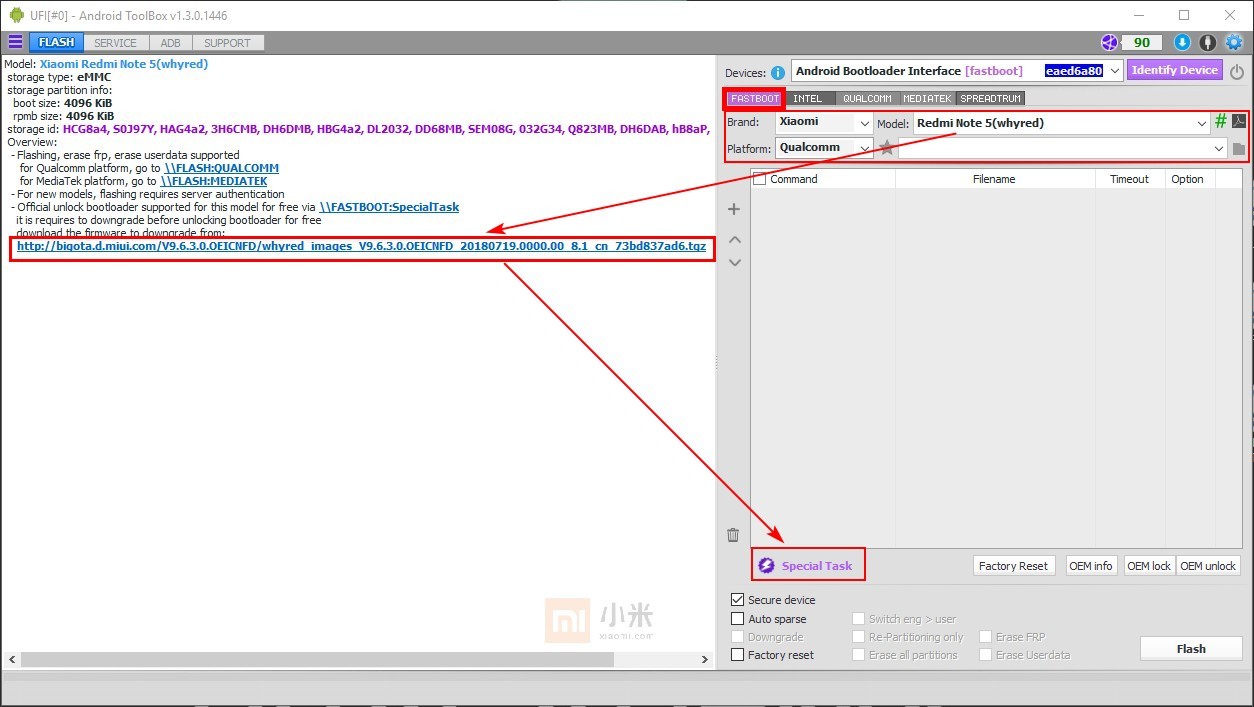Switch to the FLASH main tab

pyautogui.click(x=56, y=43)
